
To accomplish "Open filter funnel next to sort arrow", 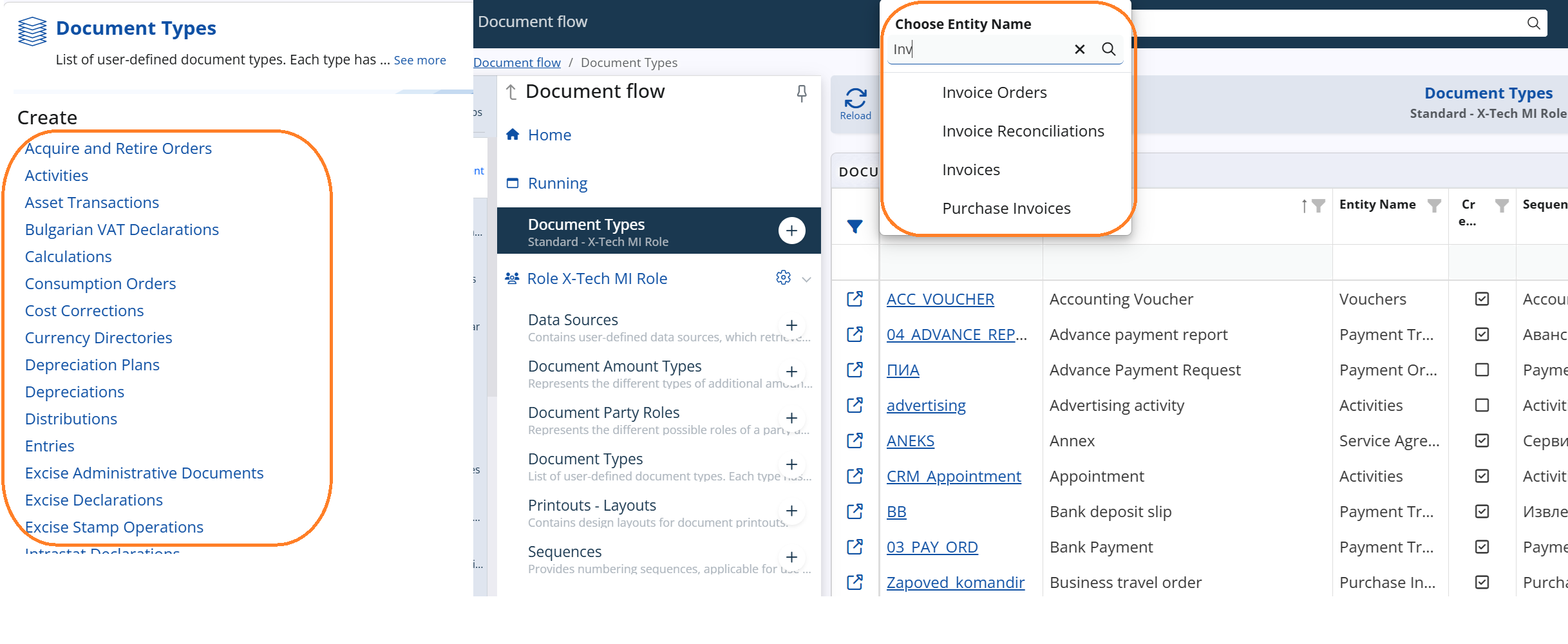I will [1318, 205].
